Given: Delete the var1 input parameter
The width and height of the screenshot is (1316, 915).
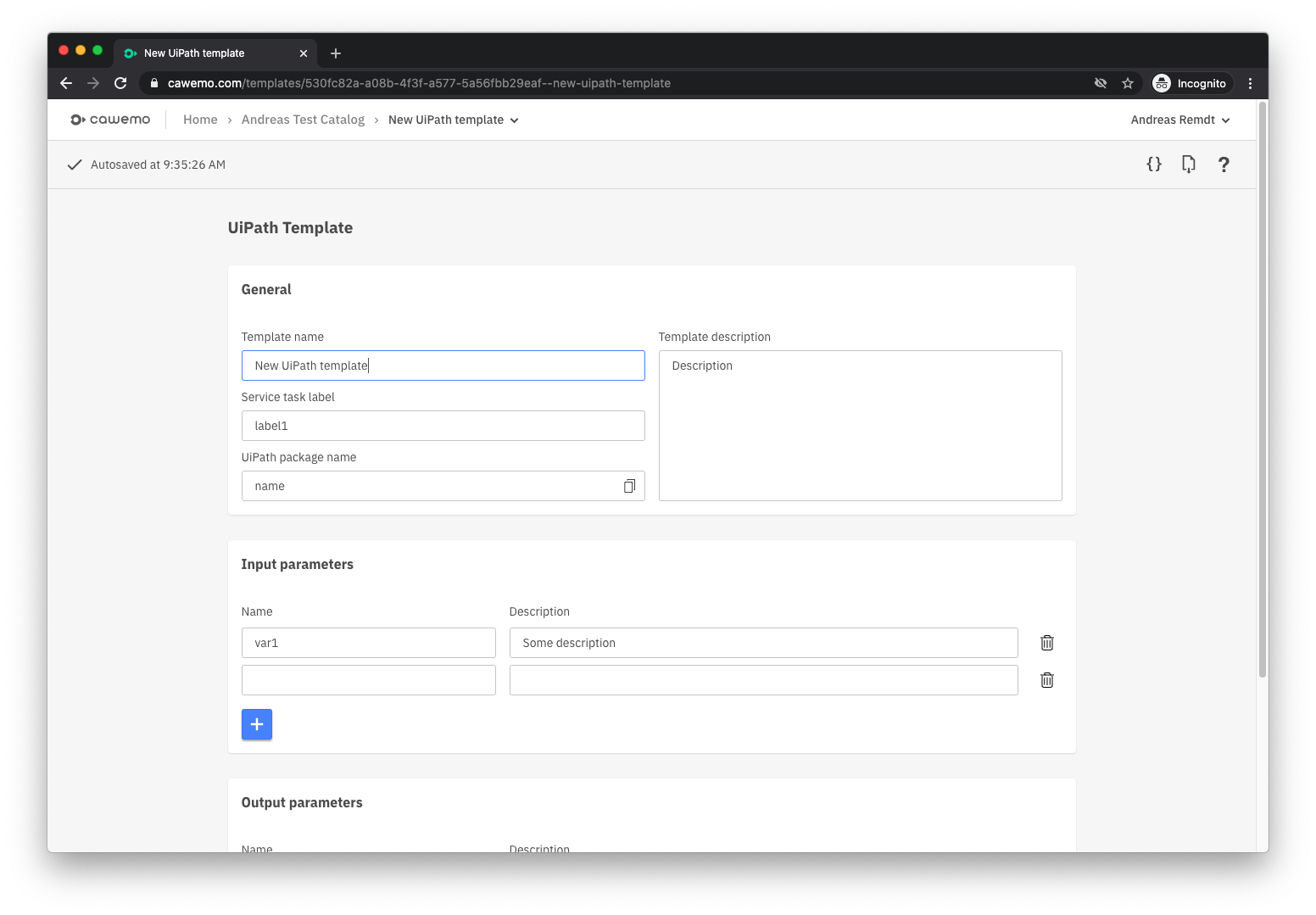Looking at the screenshot, I should pos(1046,643).
